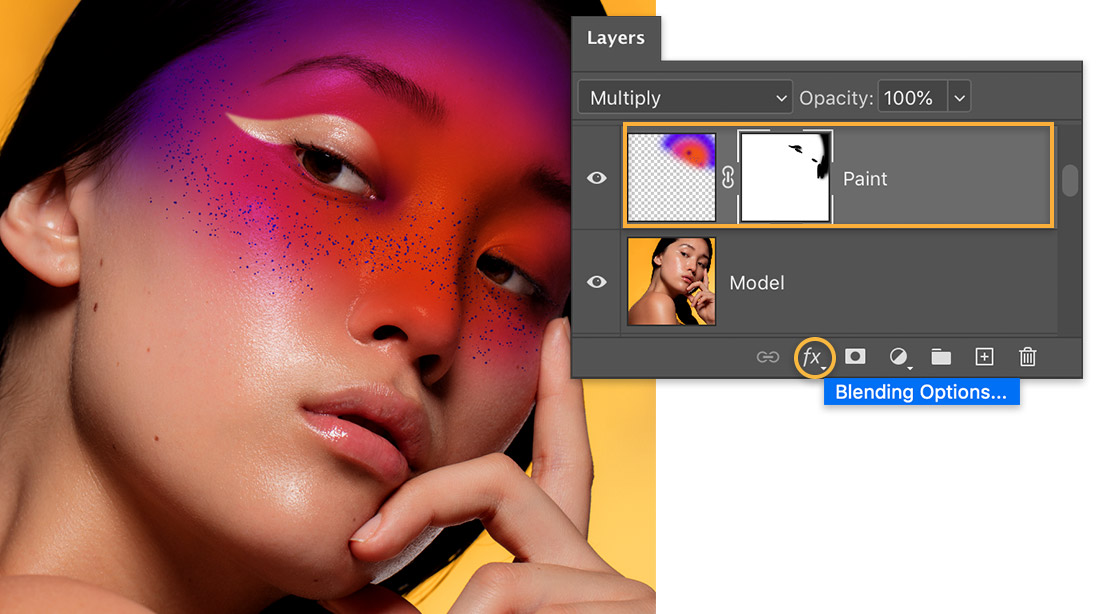Select the Paint layer mask thumbnail

coord(785,178)
